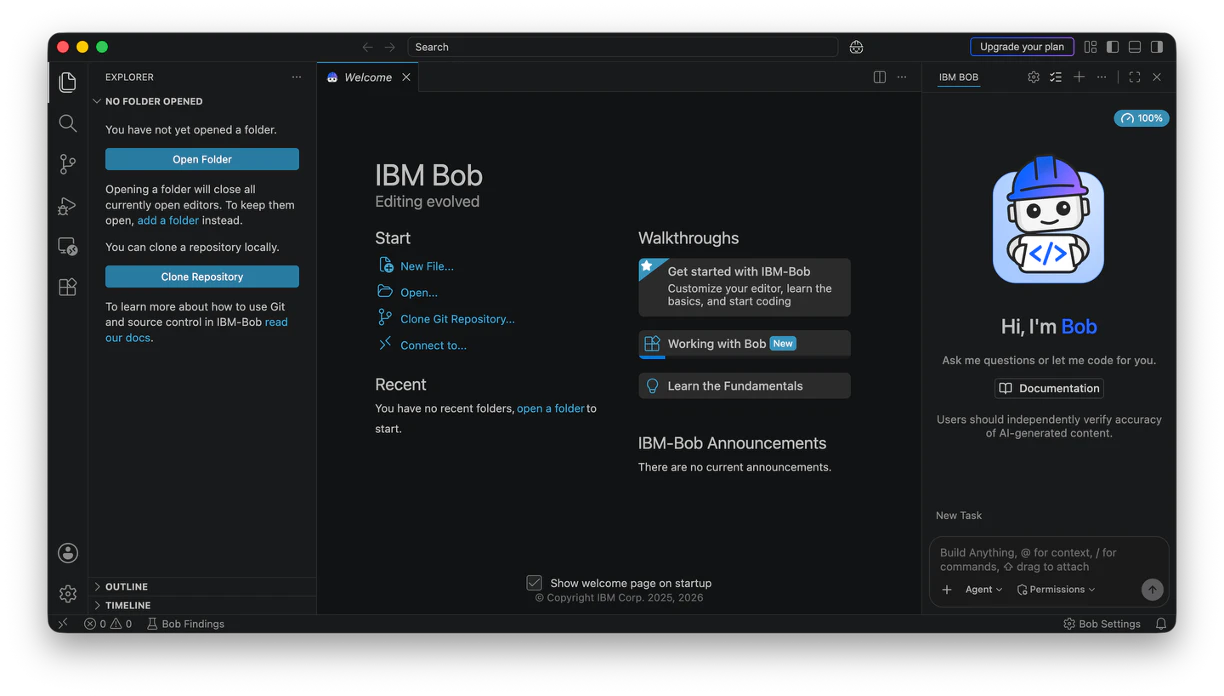Expand the Timeline section

pos(204,605)
